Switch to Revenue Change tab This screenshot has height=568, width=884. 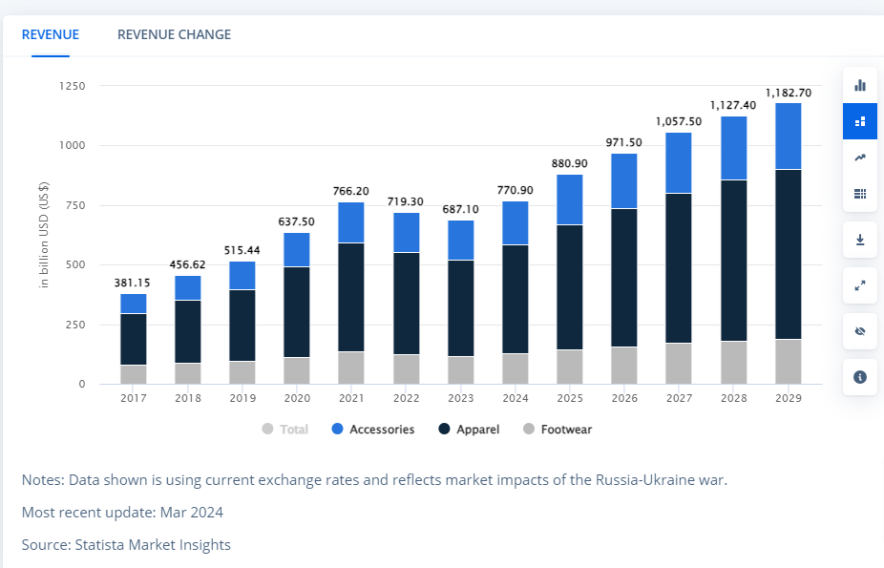174,34
